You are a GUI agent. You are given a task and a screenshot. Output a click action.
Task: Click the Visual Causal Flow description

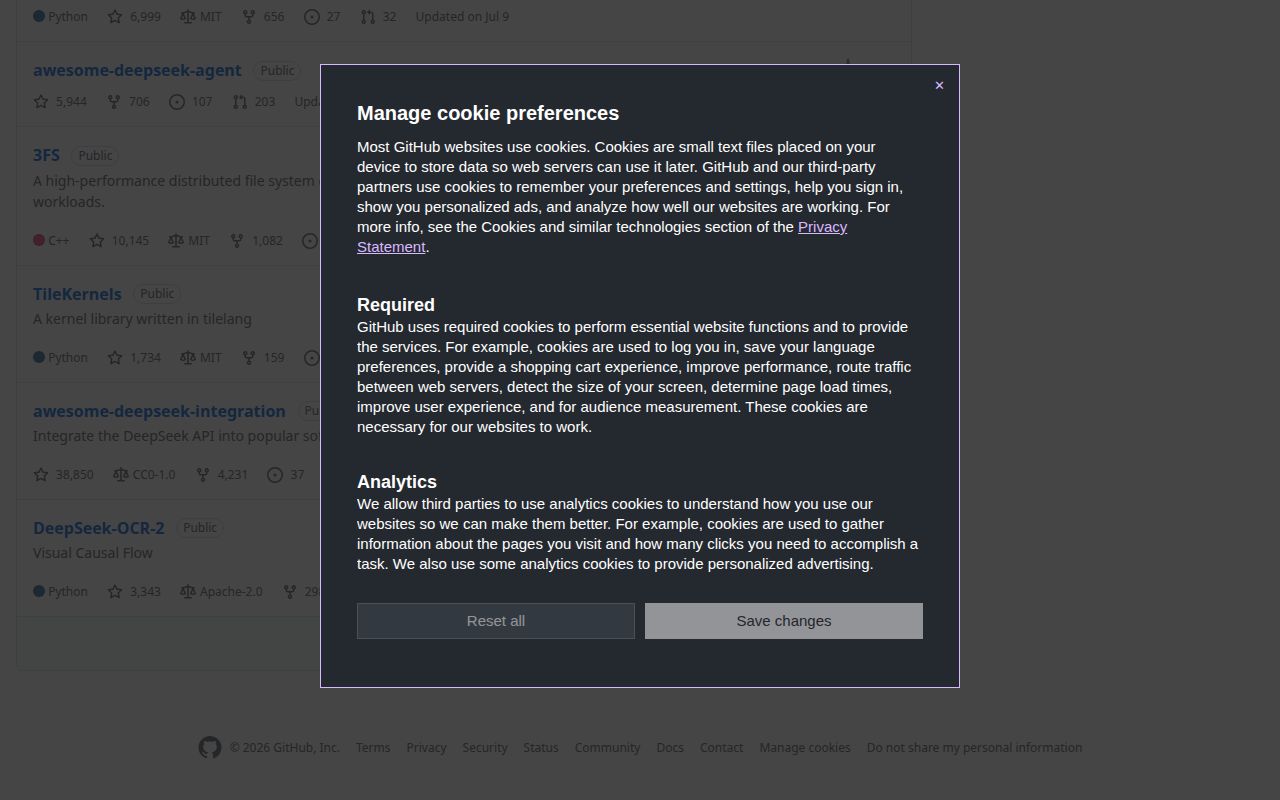pyautogui.click(x=93, y=553)
